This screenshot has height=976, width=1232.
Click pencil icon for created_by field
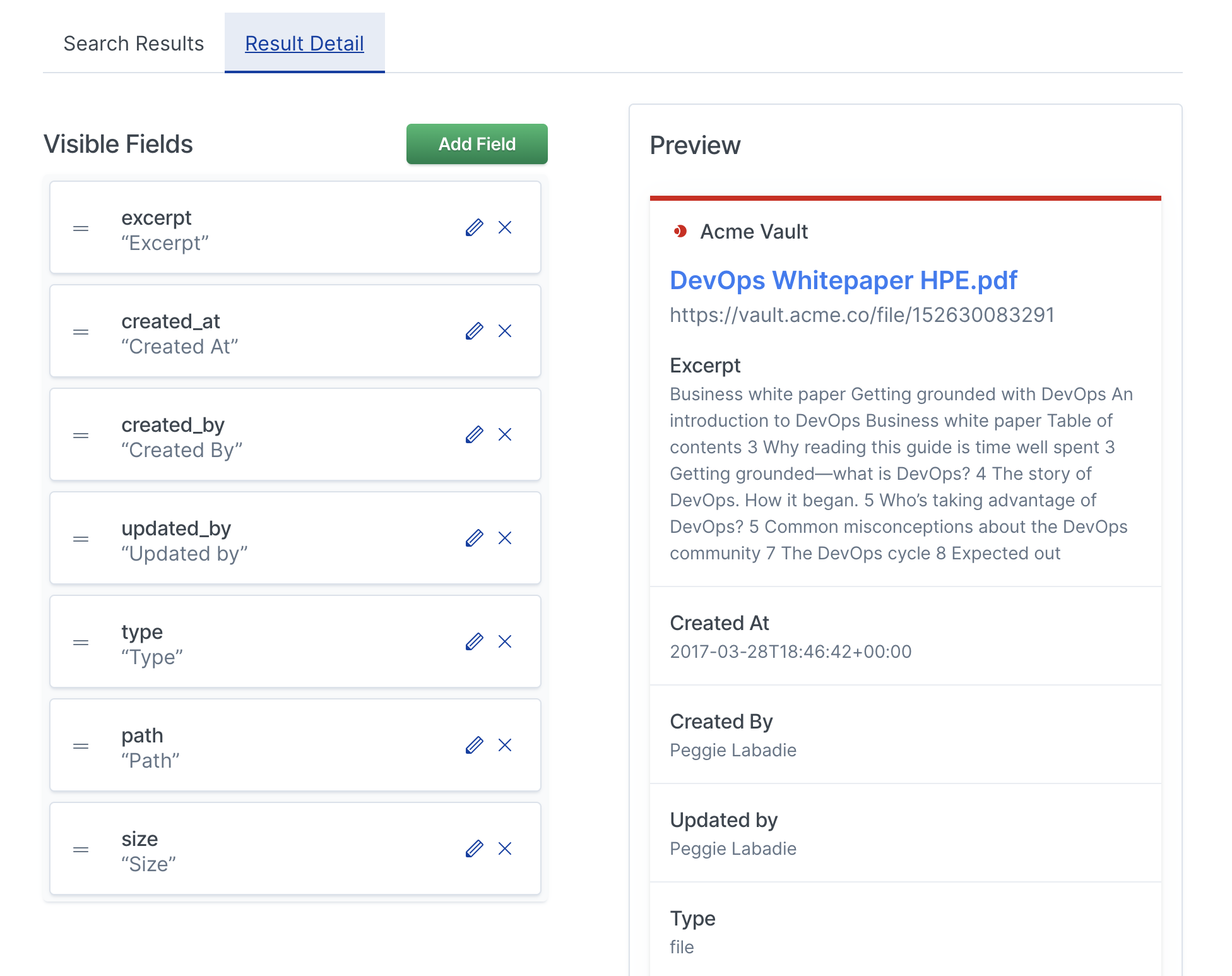474,434
